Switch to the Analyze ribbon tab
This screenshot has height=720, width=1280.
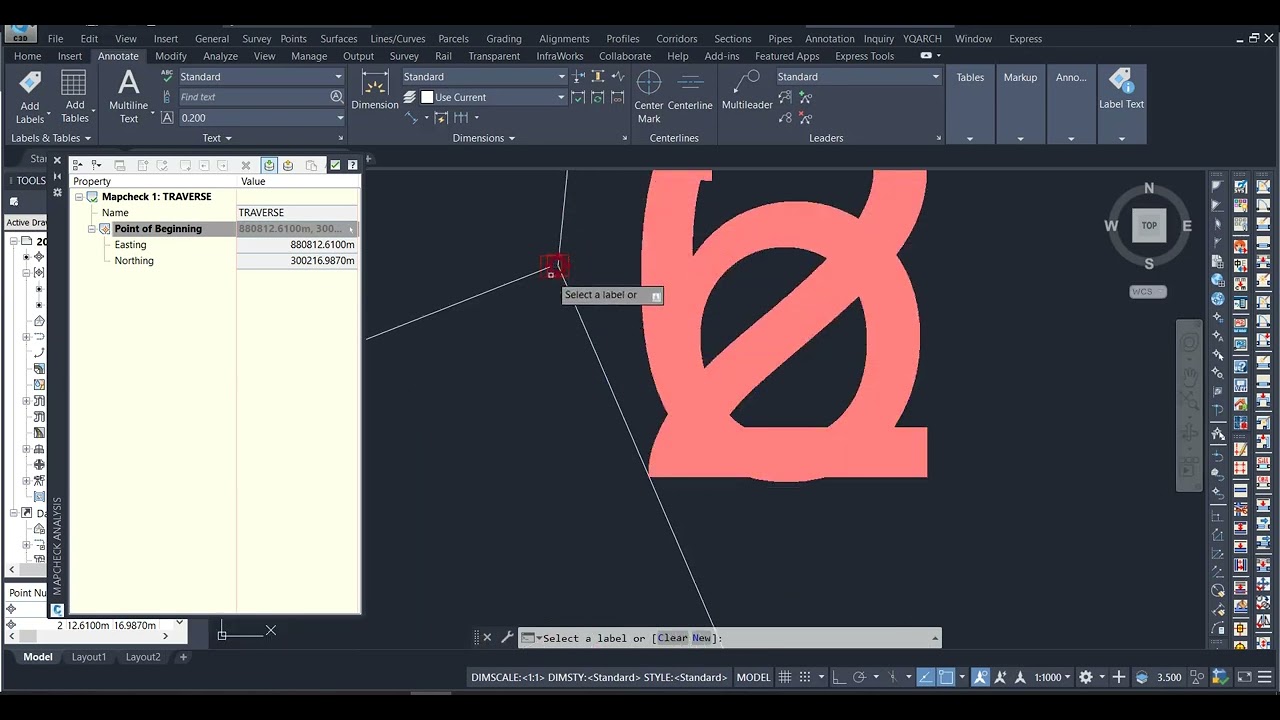[220, 56]
